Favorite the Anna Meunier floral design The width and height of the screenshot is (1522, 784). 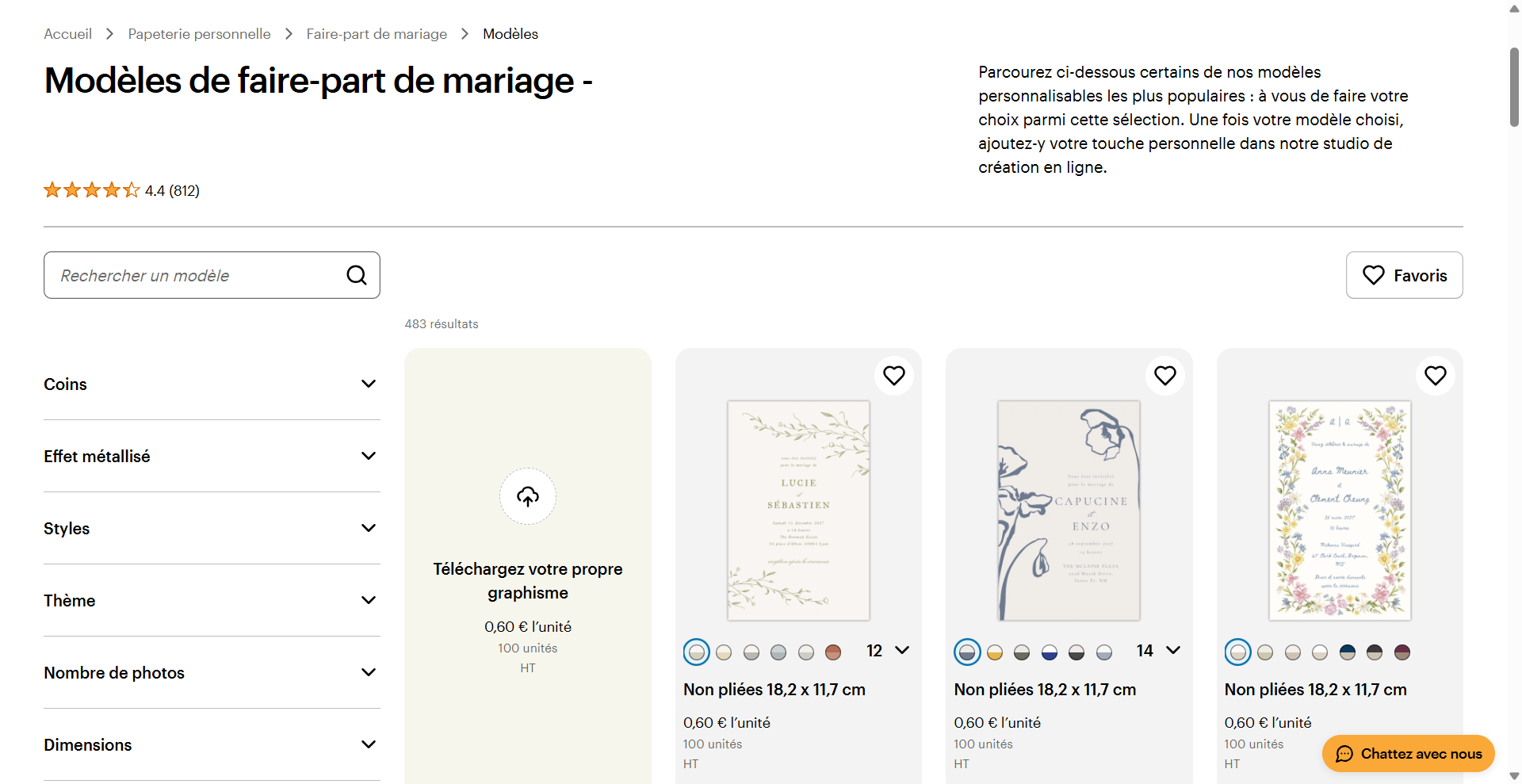pos(1436,376)
